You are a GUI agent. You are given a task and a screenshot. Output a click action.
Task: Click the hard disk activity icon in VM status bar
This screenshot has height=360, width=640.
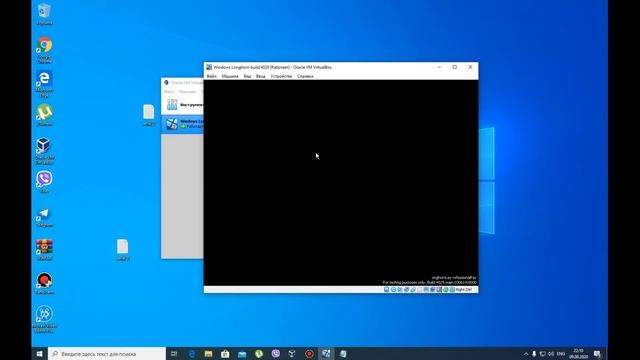[x=387, y=289]
